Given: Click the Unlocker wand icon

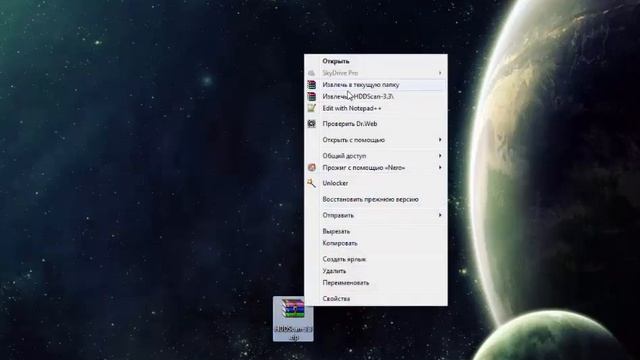Looking at the screenshot, I should point(311,183).
